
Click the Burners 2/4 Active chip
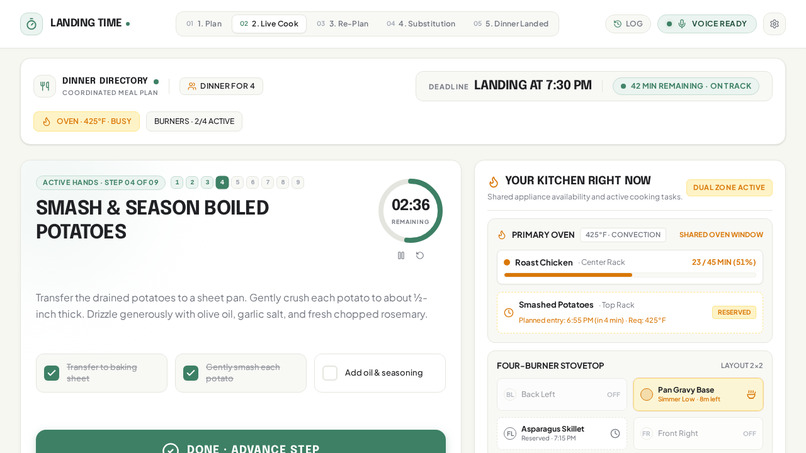point(194,121)
